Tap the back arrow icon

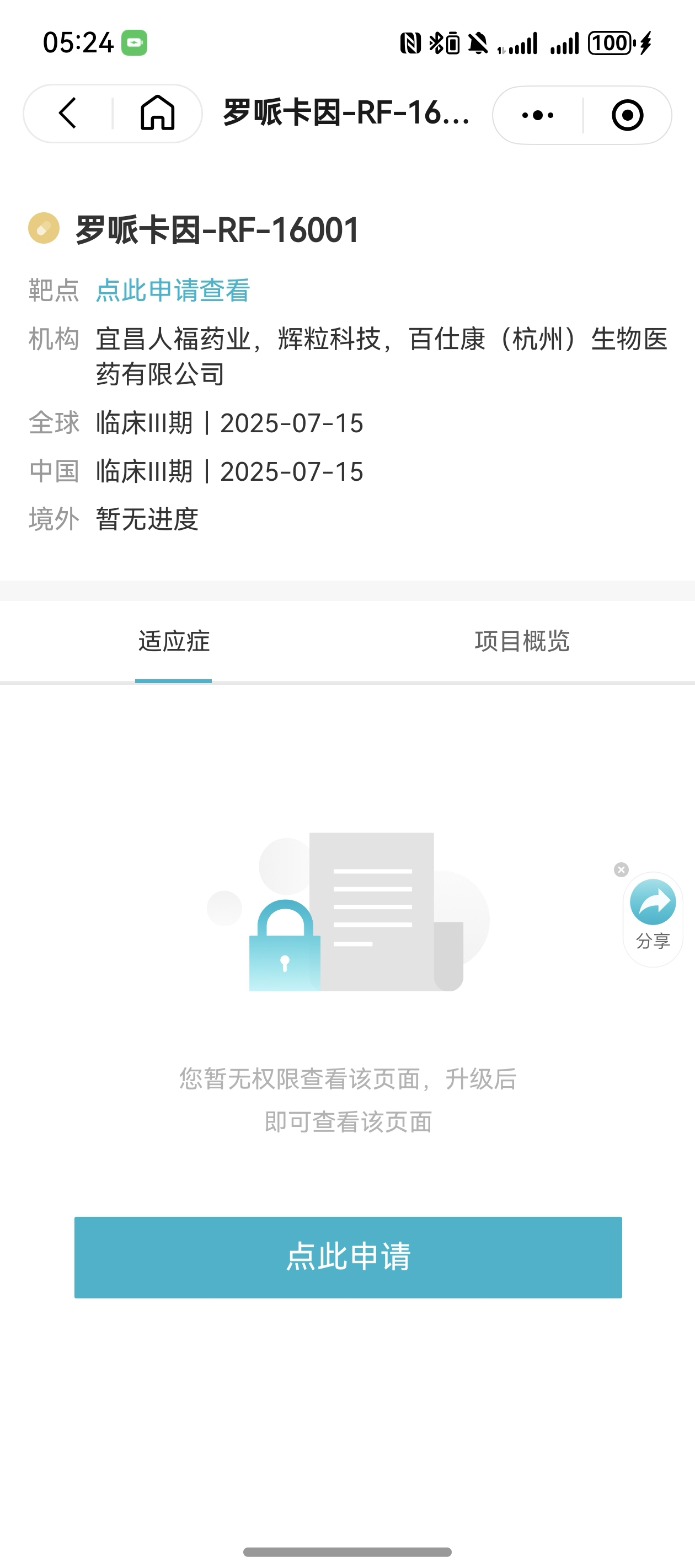tap(68, 113)
